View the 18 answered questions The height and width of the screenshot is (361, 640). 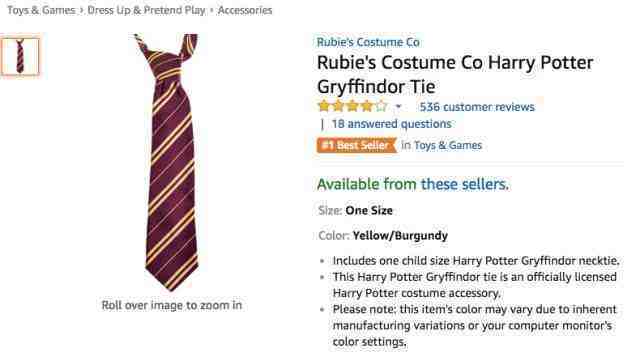click(391, 124)
